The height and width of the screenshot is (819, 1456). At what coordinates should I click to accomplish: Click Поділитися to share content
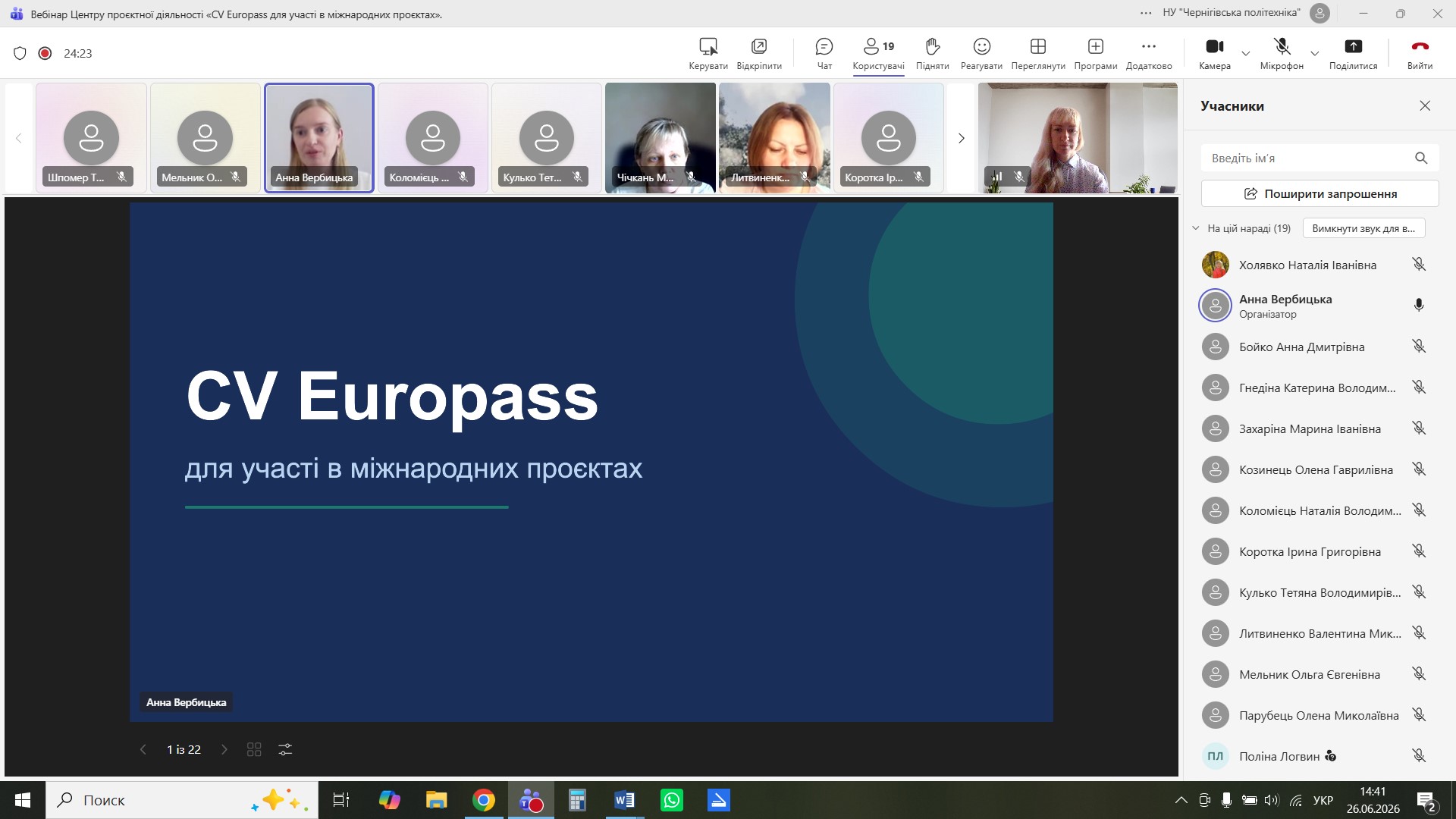1354,54
